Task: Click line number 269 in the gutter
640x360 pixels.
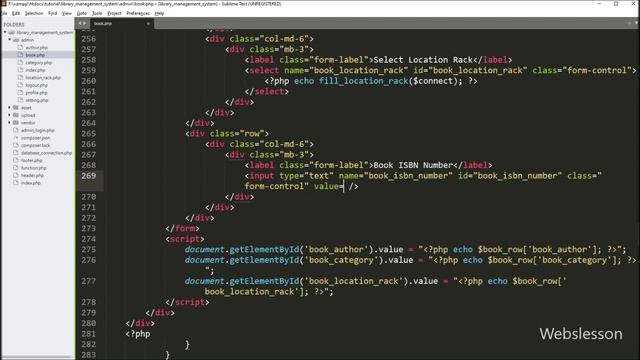Action: point(89,176)
